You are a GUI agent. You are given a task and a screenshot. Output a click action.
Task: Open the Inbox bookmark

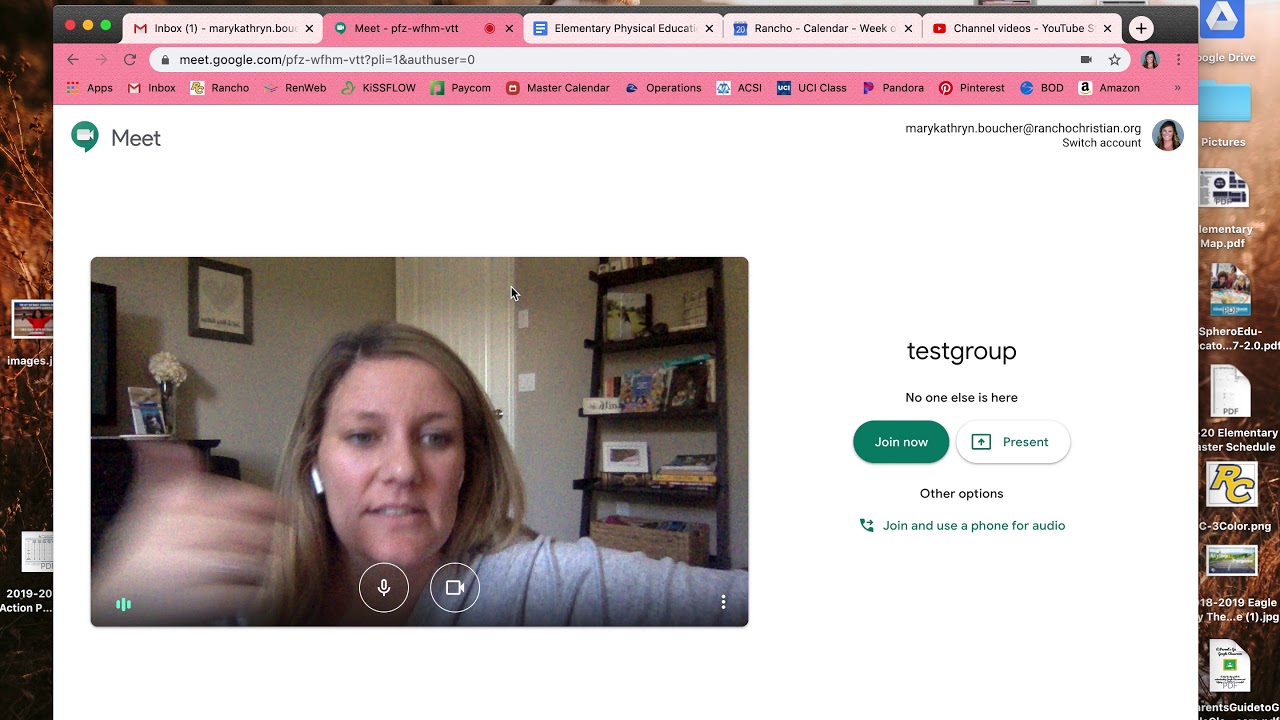pyautogui.click(x=151, y=88)
